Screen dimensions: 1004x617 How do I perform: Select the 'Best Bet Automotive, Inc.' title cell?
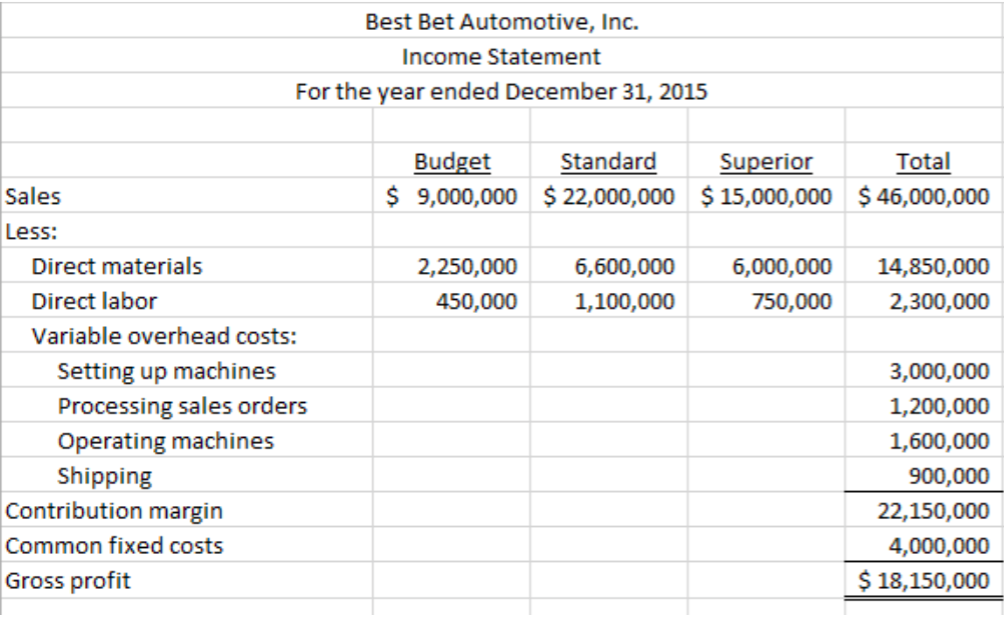point(502,22)
